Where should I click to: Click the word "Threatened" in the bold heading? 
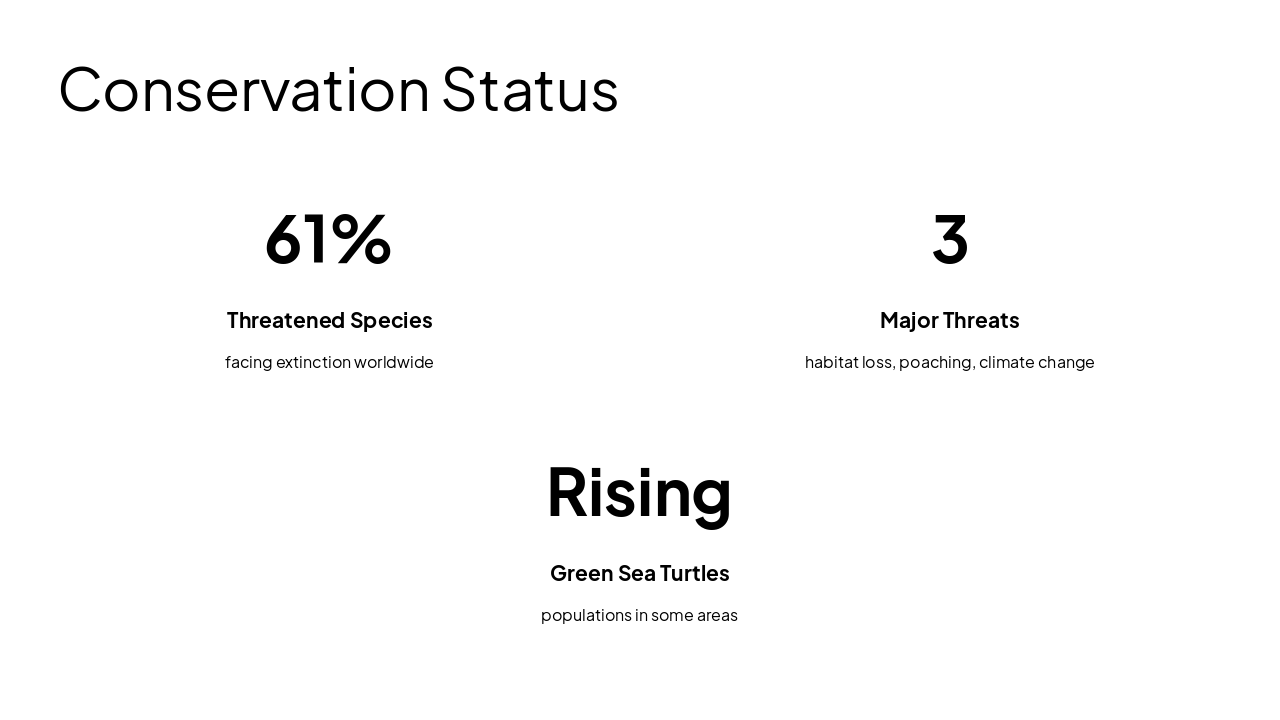[x=286, y=320]
